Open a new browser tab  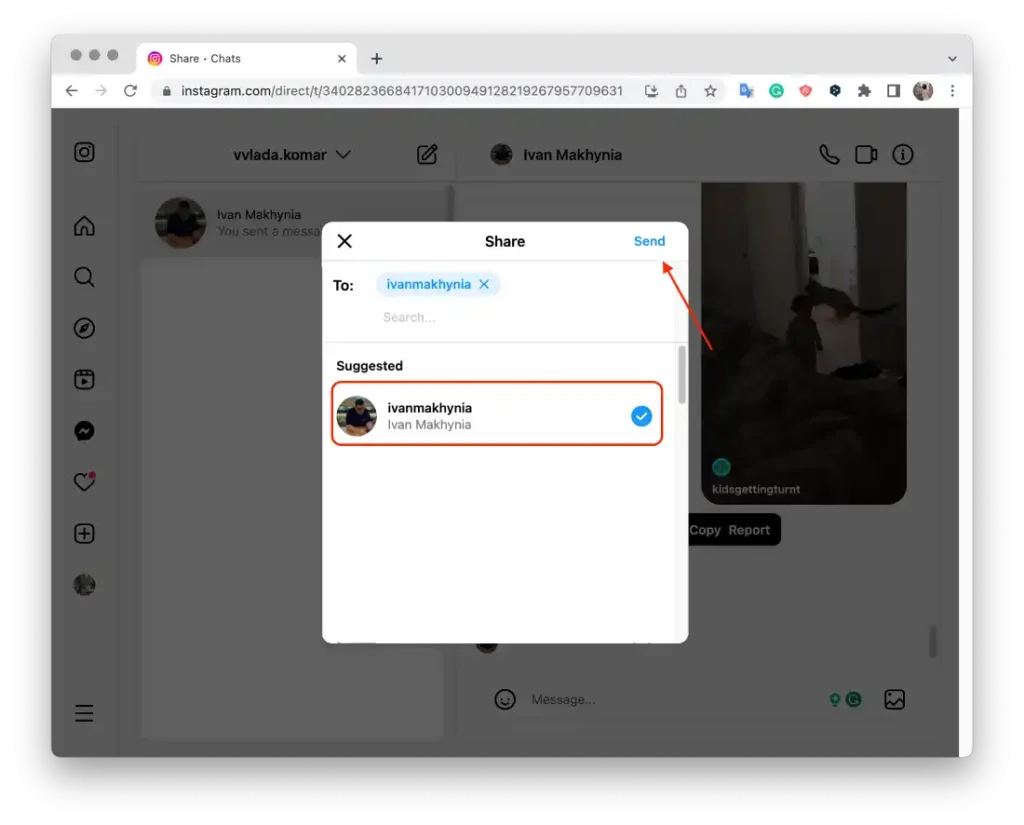click(x=377, y=59)
